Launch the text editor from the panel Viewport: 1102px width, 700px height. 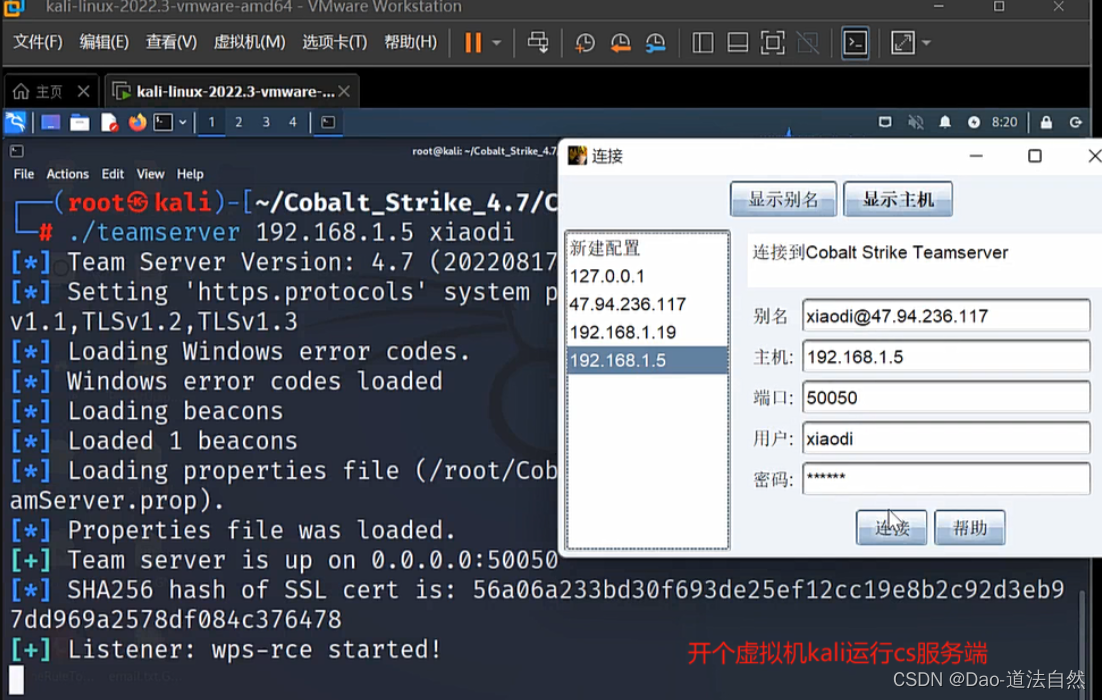(x=109, y=122)
